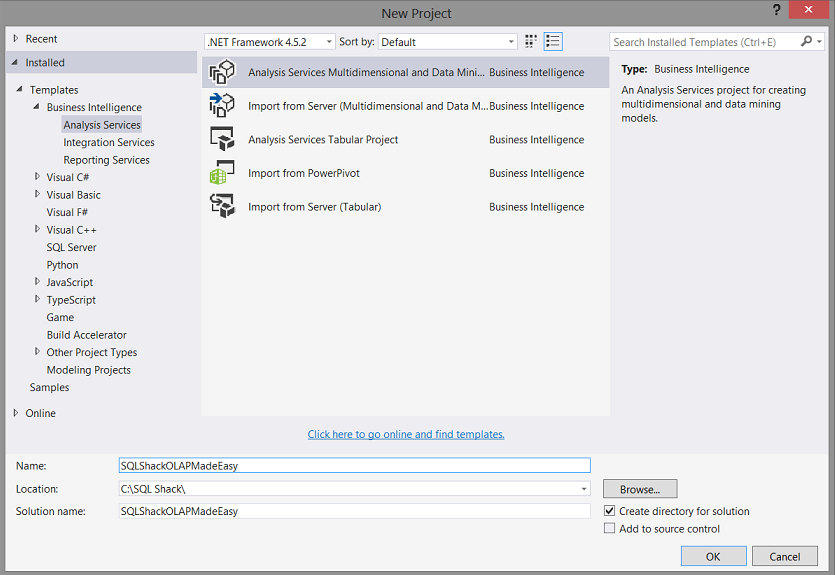Select Build Accelerator templates
Image resolution: width=835 pixels, height=575 pixels.
[86, 335]
